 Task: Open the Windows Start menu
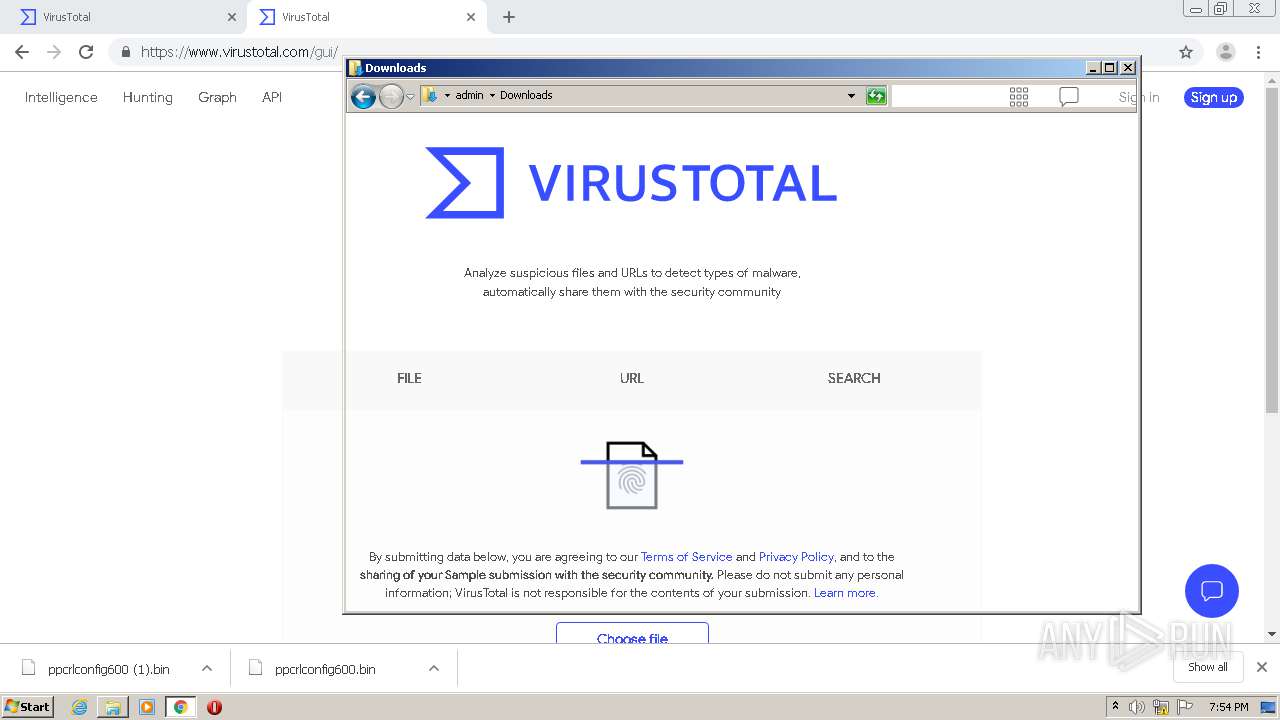click(x=28, y=706)
